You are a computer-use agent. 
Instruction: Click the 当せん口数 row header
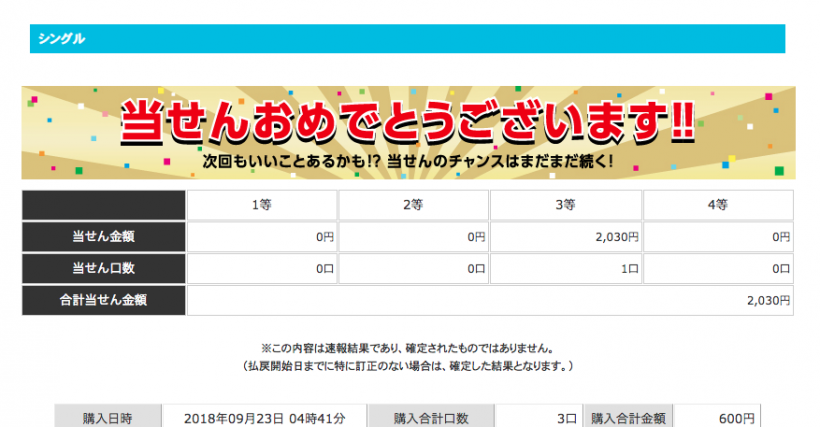[104, 268]
